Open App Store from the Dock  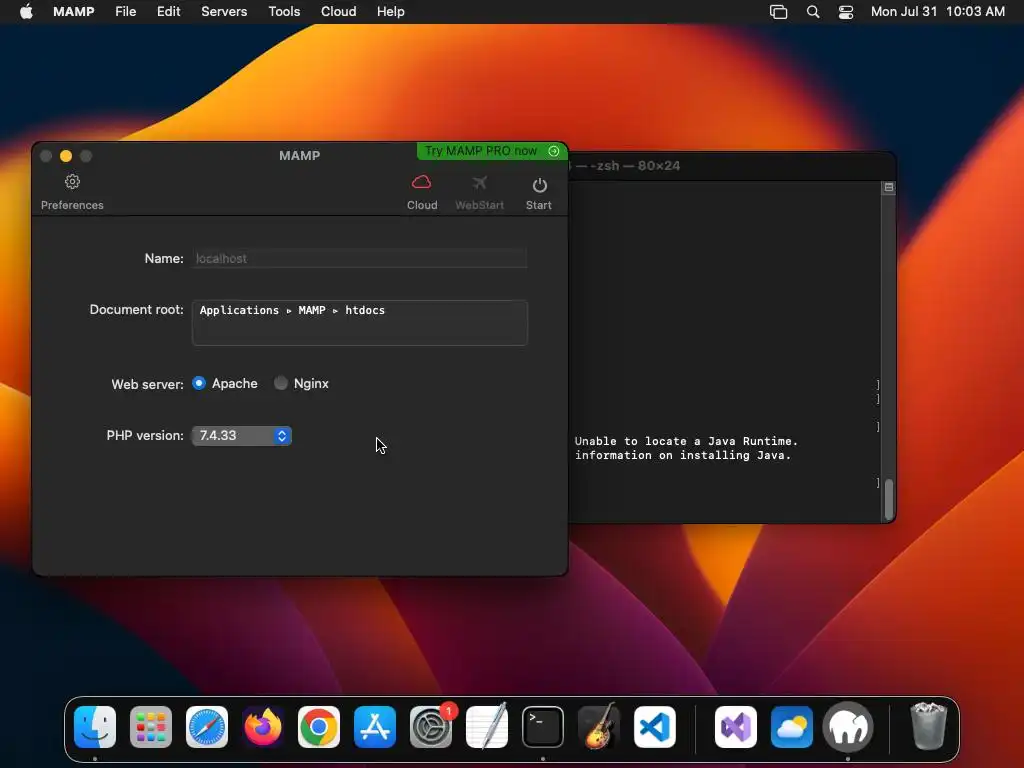tap(375, 727)
